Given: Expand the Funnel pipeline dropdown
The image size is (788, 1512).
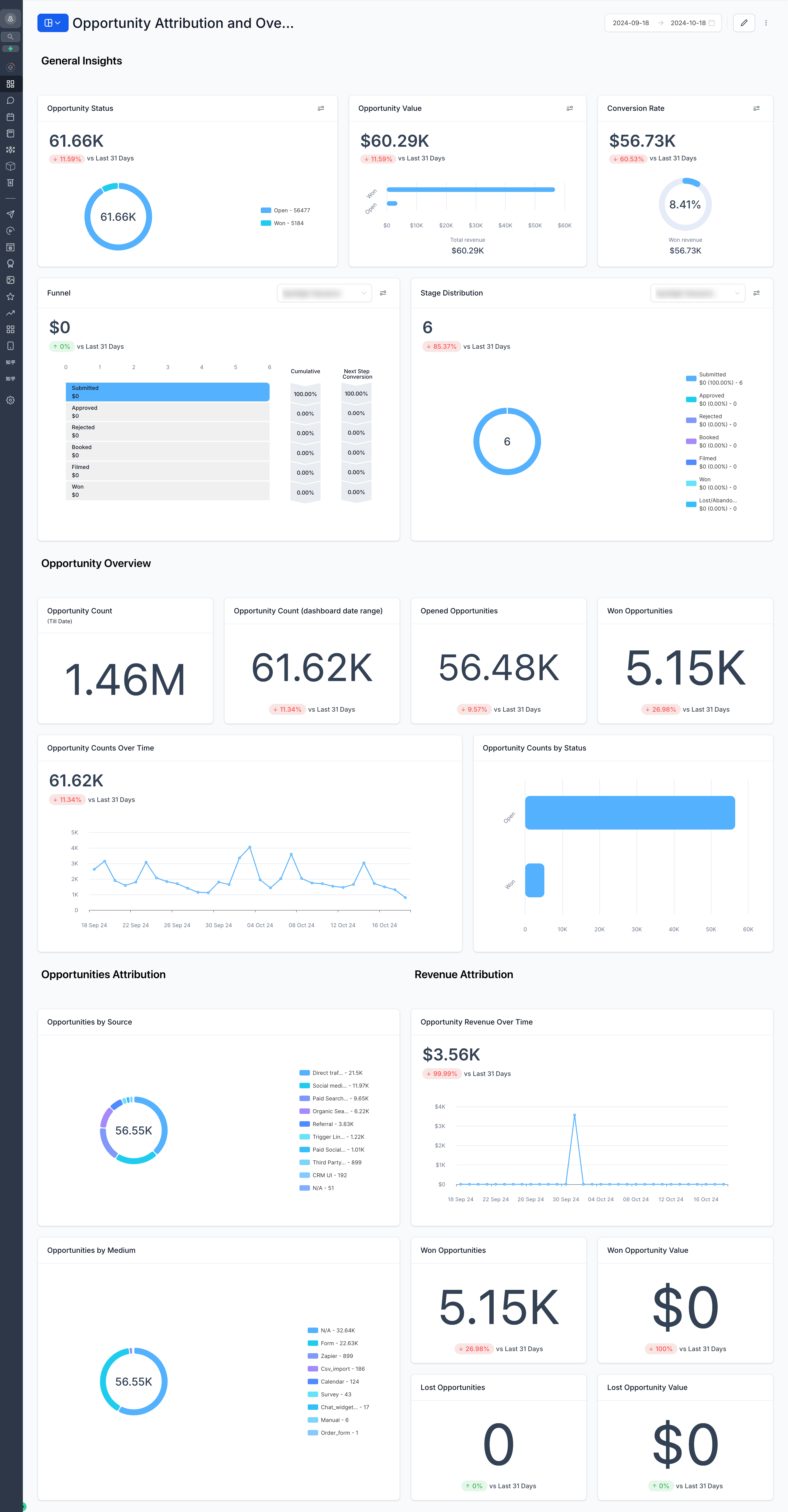Looking at the screenshot, I should (325, 293).
